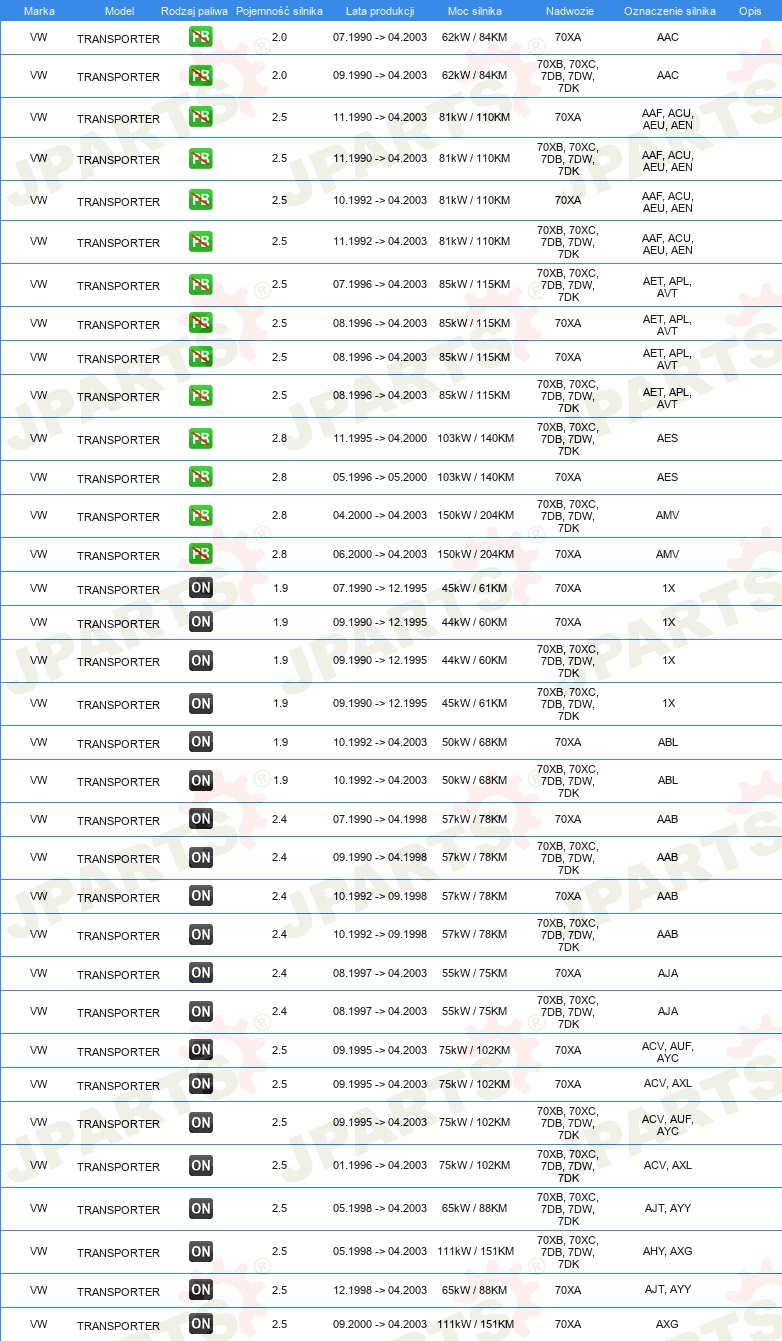Click the Lata produkcji column header
The width and height of the screenshot is (782, 1341).
click(380, 10)
